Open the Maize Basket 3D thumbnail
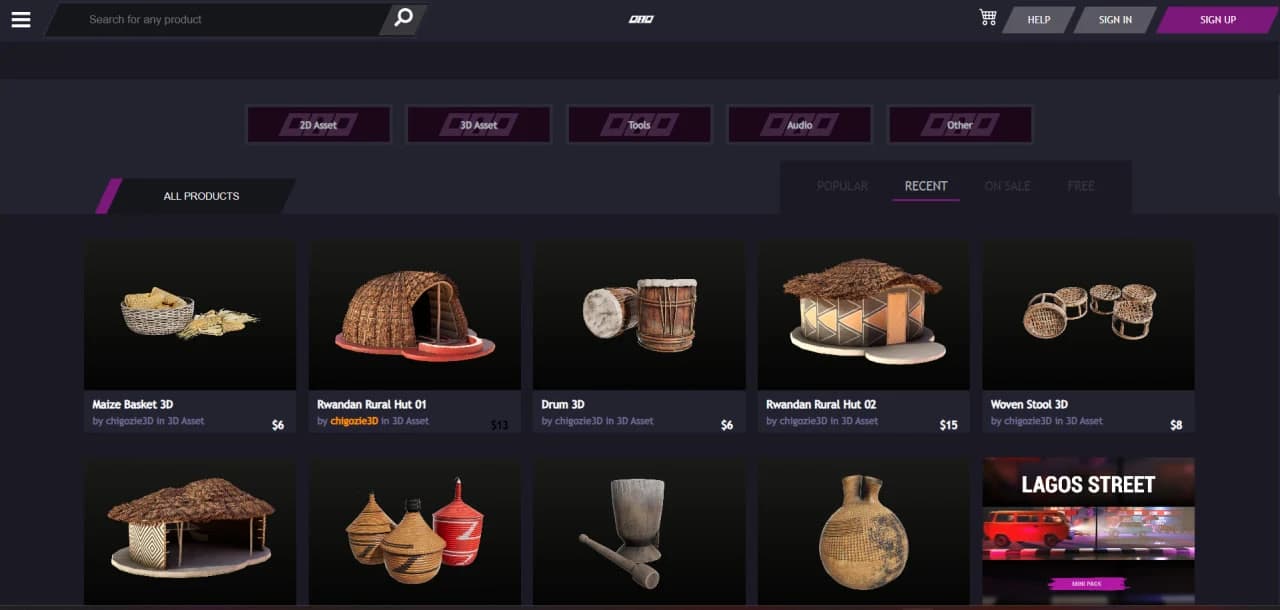The height and width of the screenshot is (610, 1280). coord(190,314)
